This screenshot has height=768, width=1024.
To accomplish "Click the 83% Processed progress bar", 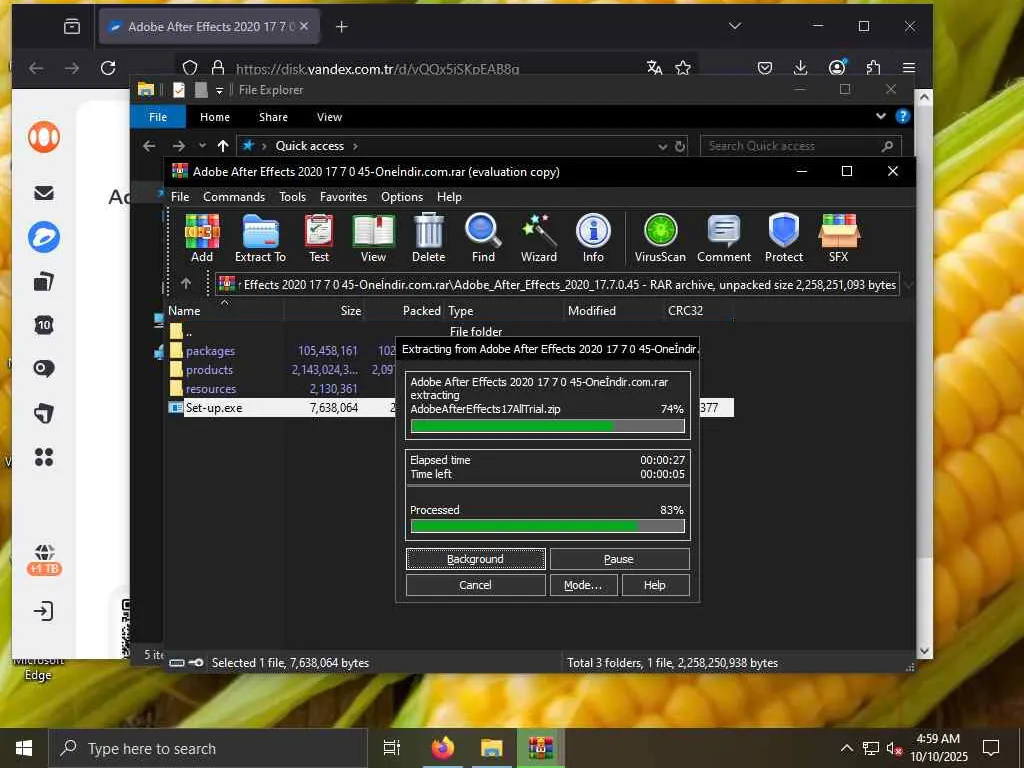I will click(x=547, y=526).
